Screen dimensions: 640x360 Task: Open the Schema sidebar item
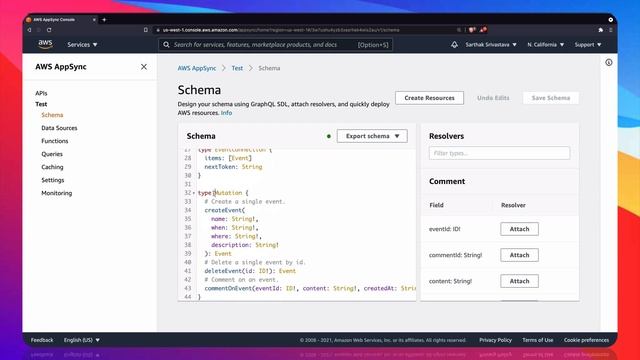click(x=52, y=115)
